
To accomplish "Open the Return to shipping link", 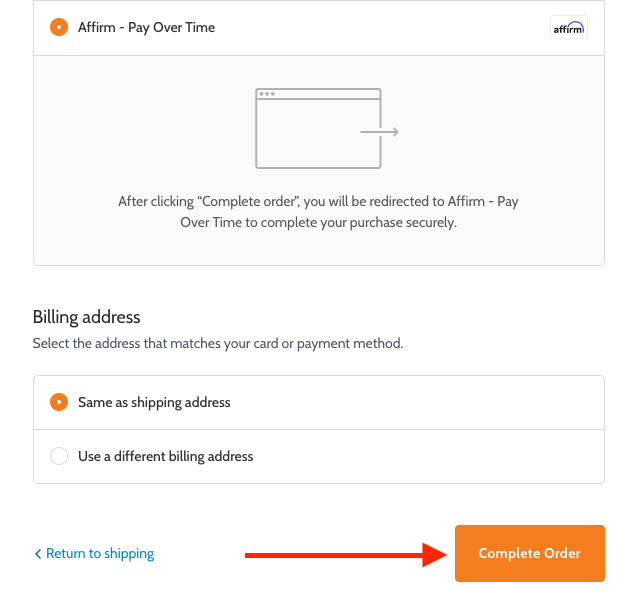I will pos(100,553).
